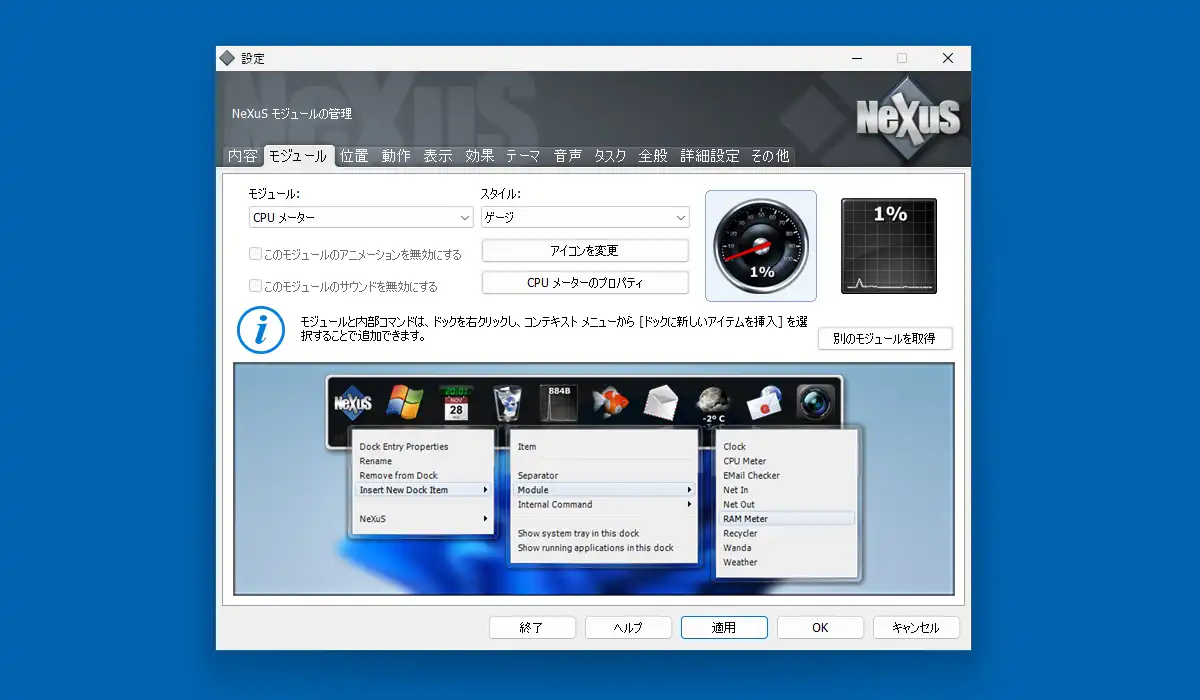Image resolution: width=1200 pixels, height=700 pixels.
Task: Click the 終了 button
Action: pyautogui.click(x=532, y=628)
